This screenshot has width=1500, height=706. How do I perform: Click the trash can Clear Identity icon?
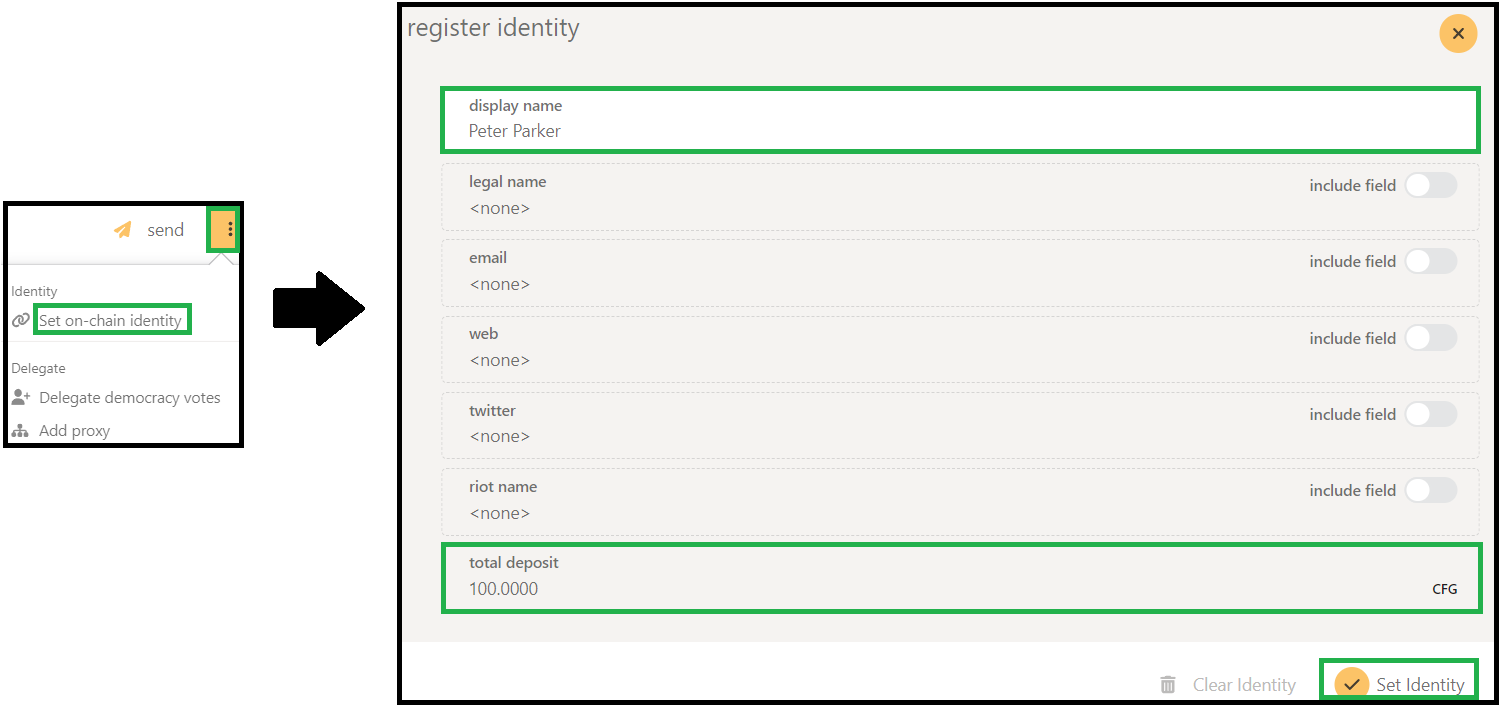tap(1168, 685)
